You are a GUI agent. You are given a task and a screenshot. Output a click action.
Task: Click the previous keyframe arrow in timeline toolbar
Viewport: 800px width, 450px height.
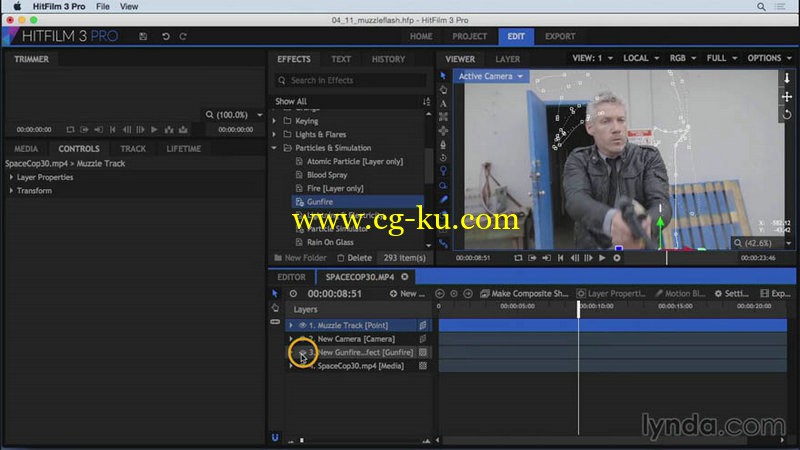(439, 293)
